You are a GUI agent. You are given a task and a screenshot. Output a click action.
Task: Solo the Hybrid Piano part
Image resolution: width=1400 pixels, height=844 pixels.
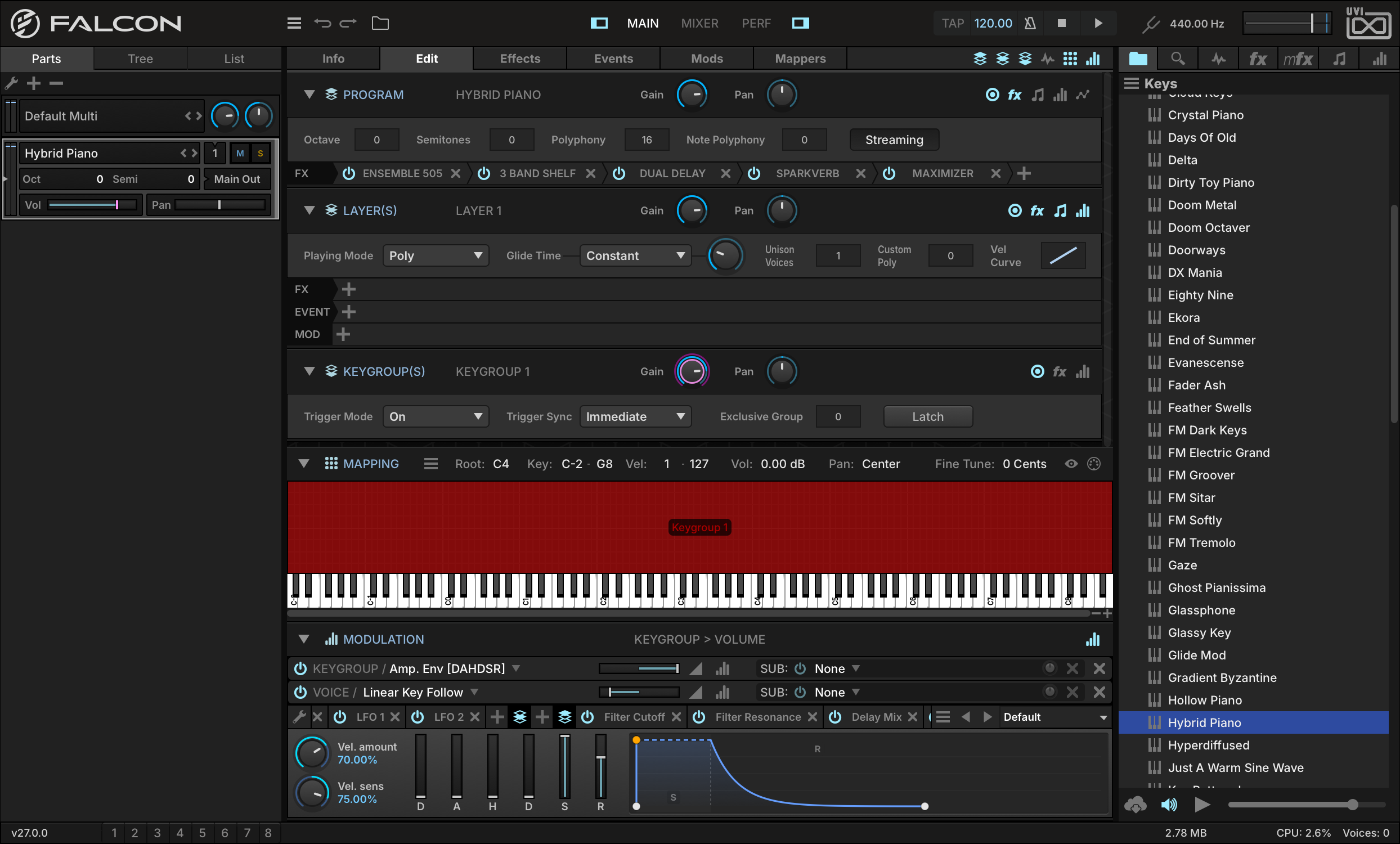click(260, 154)
